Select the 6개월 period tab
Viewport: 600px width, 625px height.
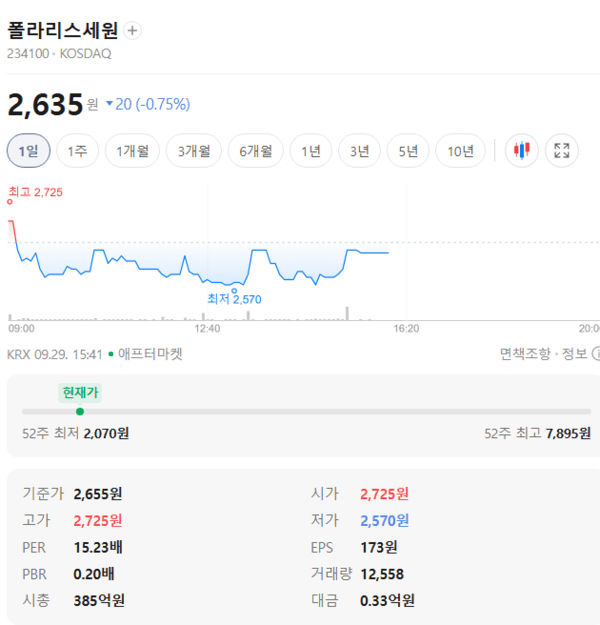256,151
